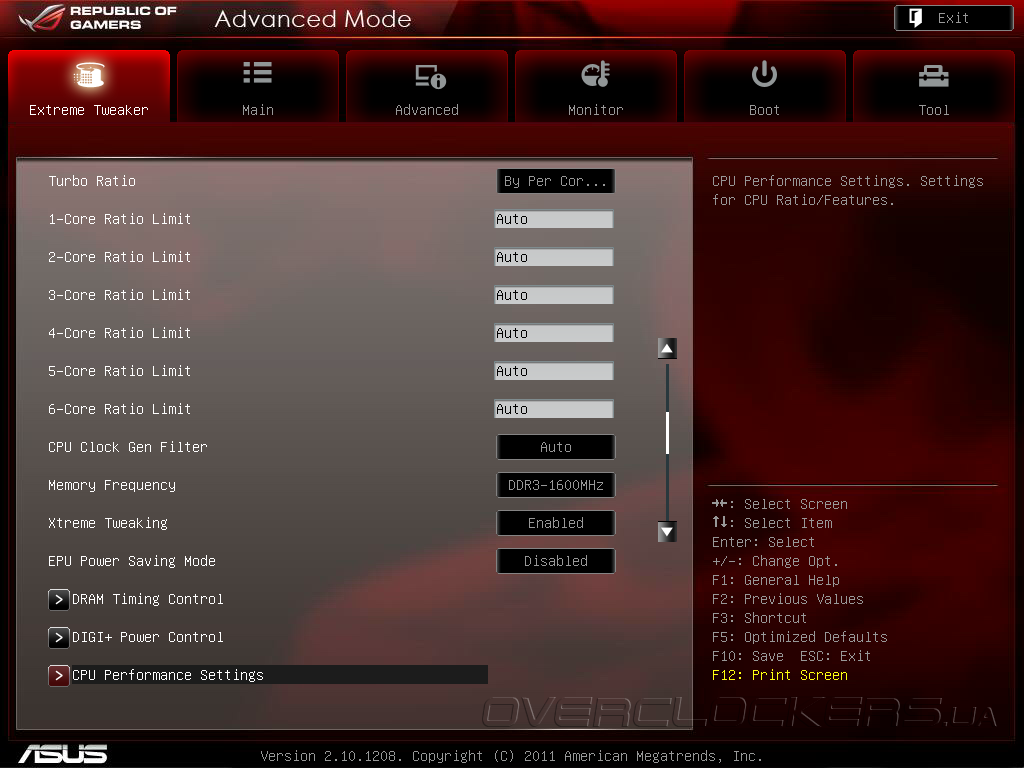Image resolution: width=1024 pixels, height=768 pixels.
Task: Click the 1-Core Ratio Limit label
Action: [120, 219]
